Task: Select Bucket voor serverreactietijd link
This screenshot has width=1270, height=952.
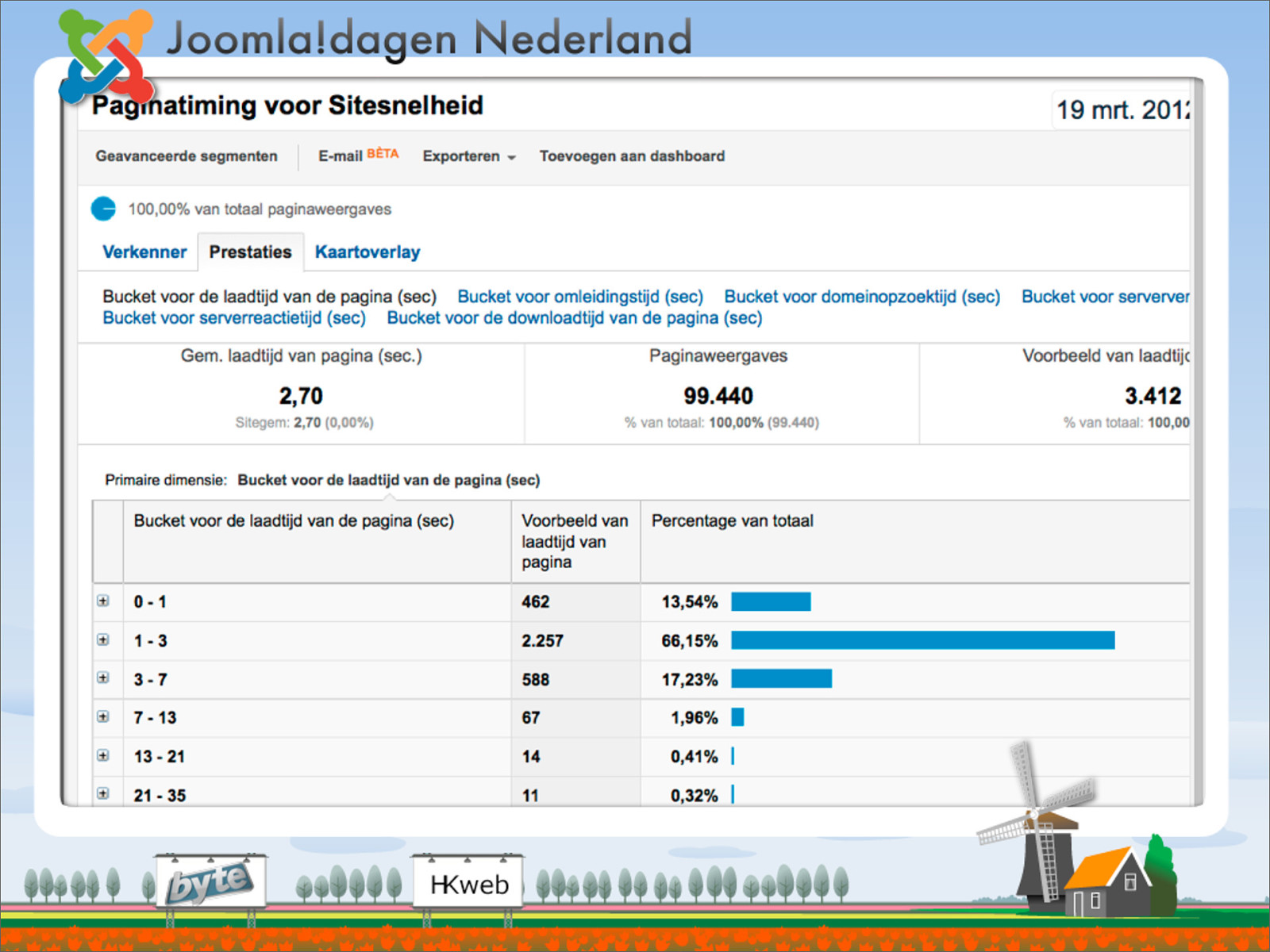Action: 234,318
